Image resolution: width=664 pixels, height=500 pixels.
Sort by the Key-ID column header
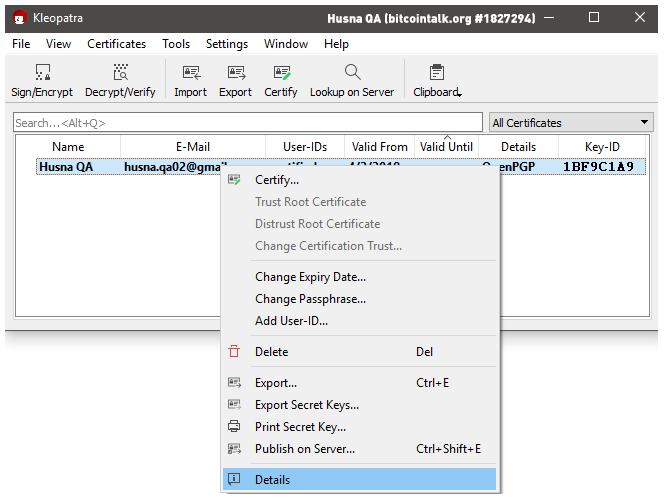click(x=602, y=147)
